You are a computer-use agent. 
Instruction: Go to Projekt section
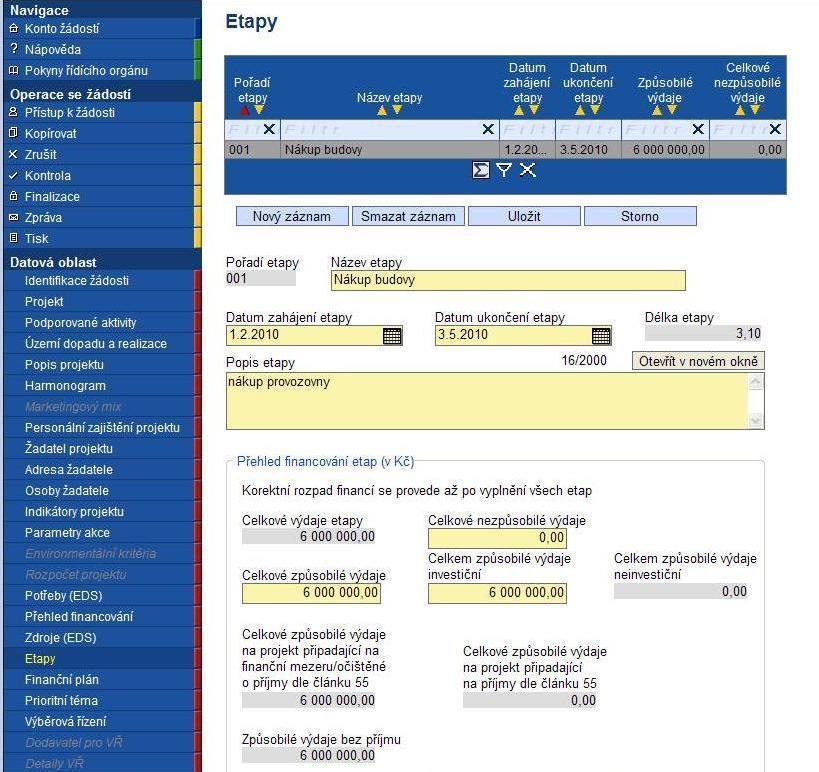tap(99, 301)
